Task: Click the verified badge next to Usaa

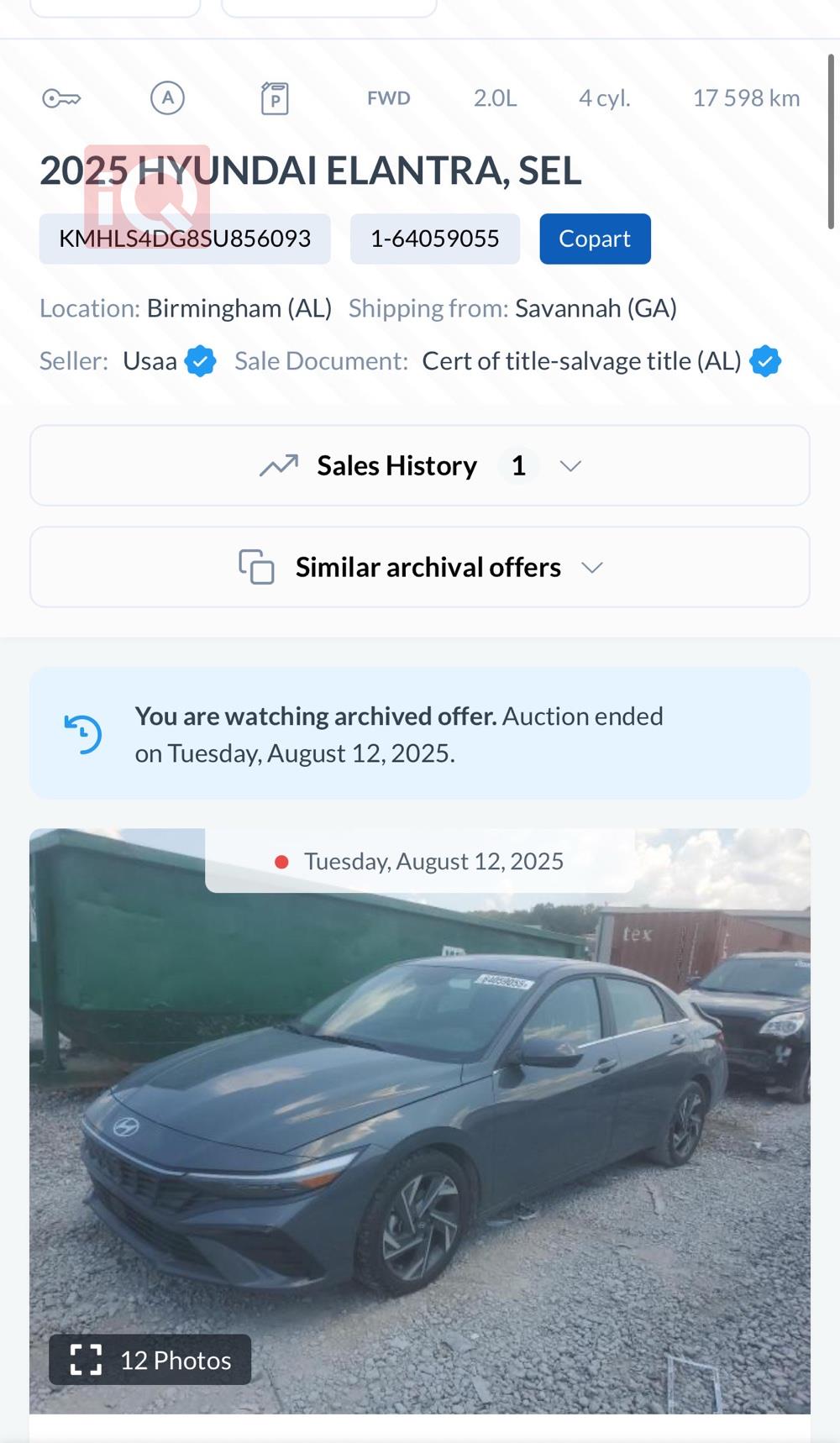Action: pyautogui.click(x=200, y=361)
